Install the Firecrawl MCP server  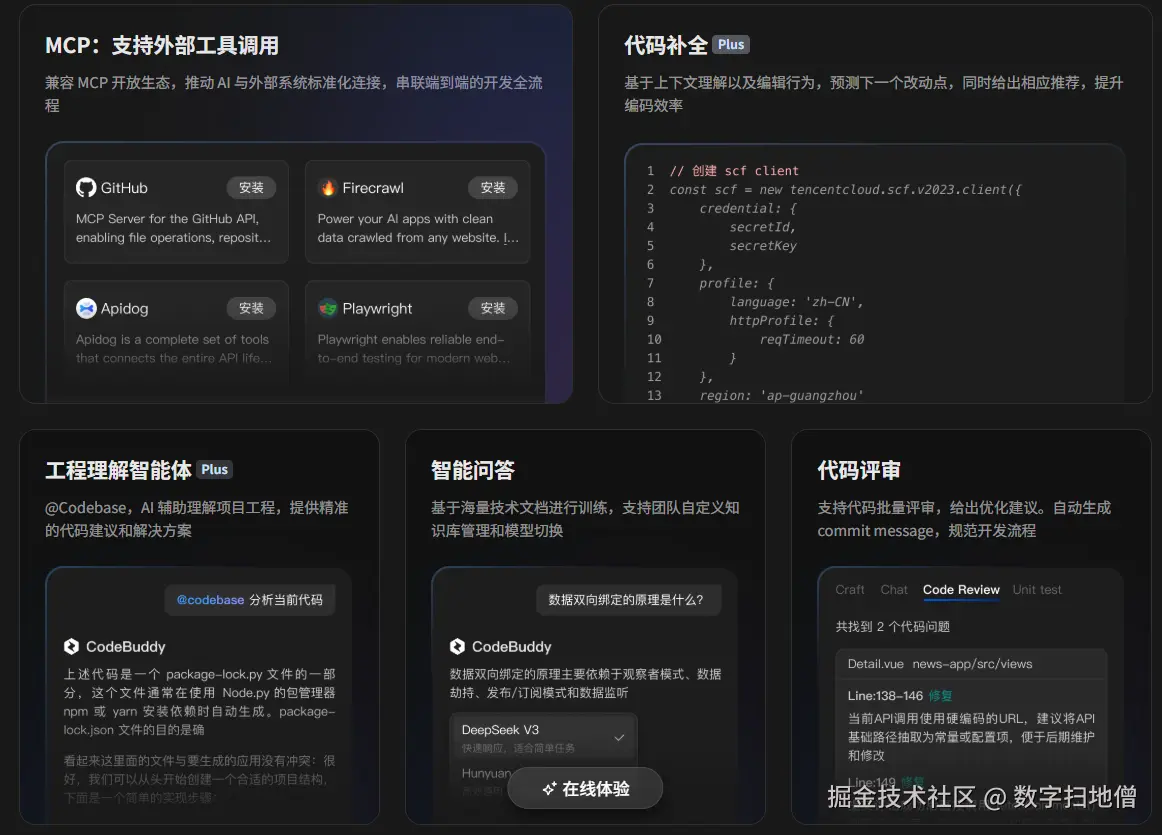coord(493,187)
